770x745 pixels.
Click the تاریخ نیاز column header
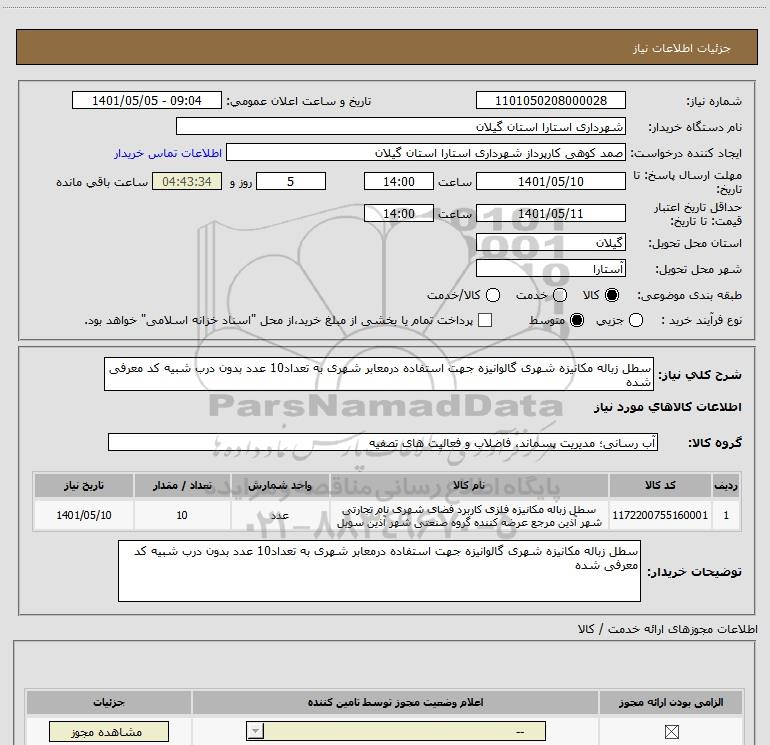84,485
